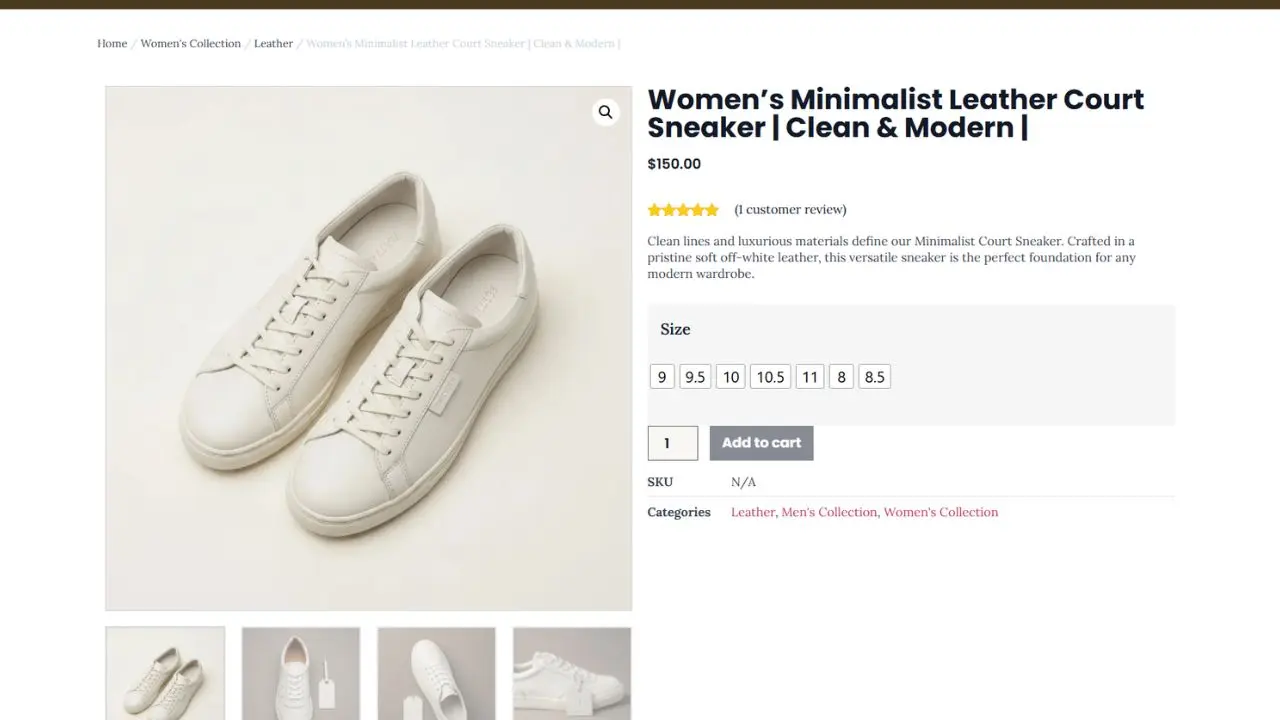This screenshot has height=720, width=1280.
Task: Open Women's Collection category link below SKU
Action: tap(940, 512)
